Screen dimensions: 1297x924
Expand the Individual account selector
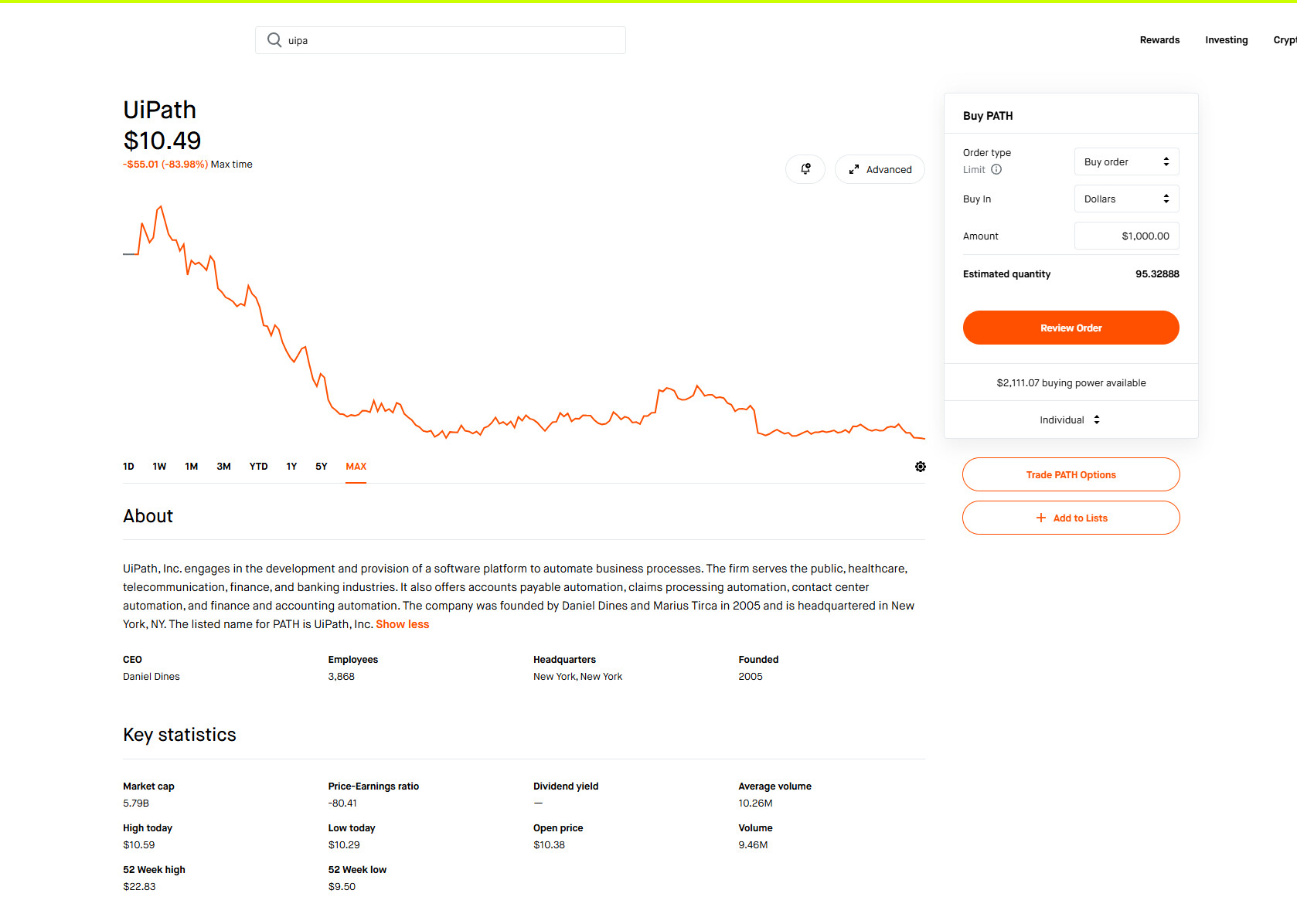pos(1071,420)
